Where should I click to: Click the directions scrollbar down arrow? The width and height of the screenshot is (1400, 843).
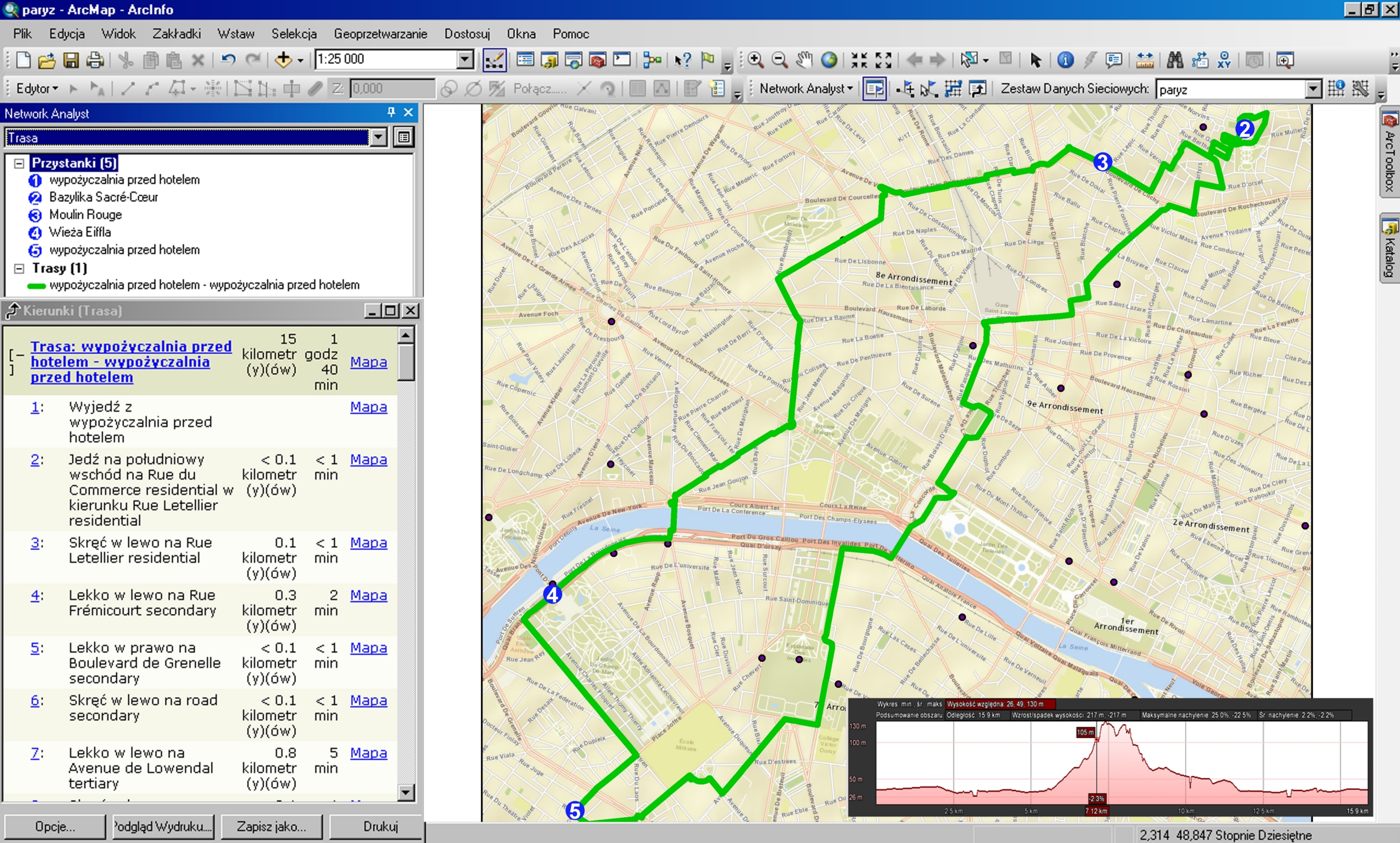pyautogui.click(x=405, y=792)
